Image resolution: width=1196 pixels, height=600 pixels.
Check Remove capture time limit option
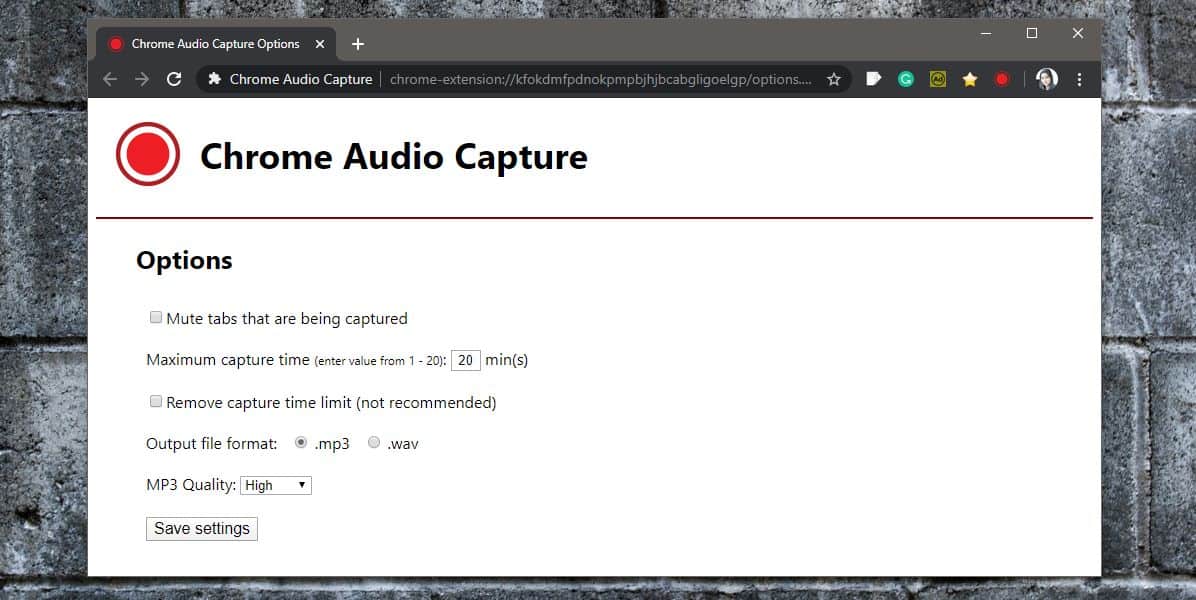coord(156,402)
